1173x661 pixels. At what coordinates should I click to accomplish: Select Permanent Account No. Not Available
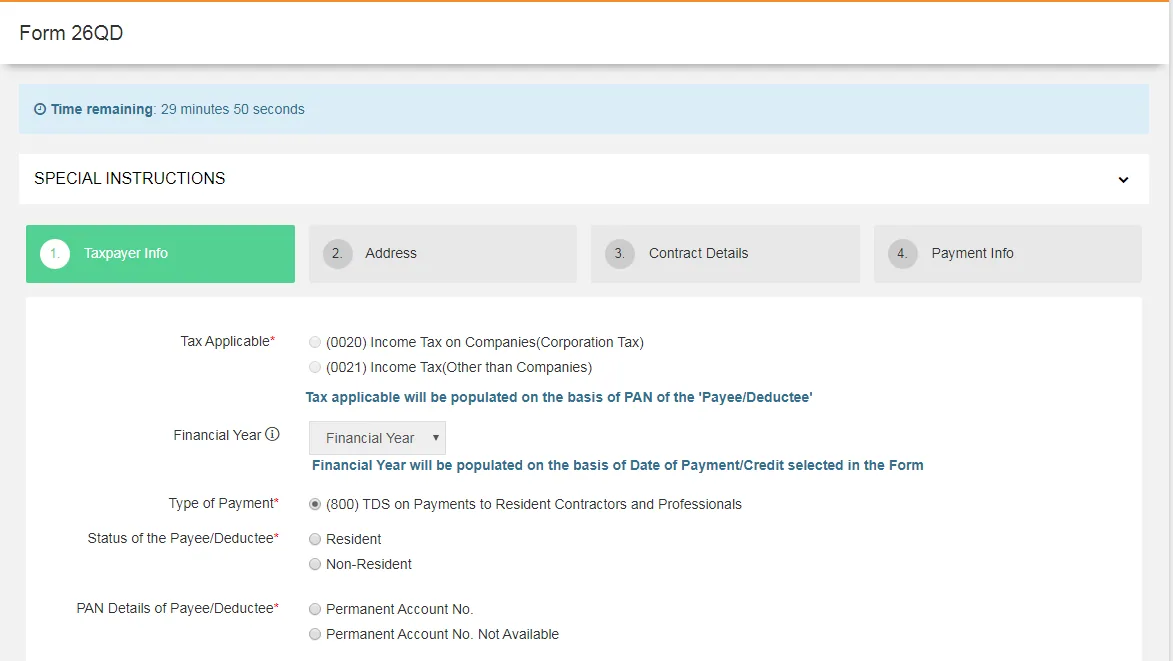click(x=315, y=635)
